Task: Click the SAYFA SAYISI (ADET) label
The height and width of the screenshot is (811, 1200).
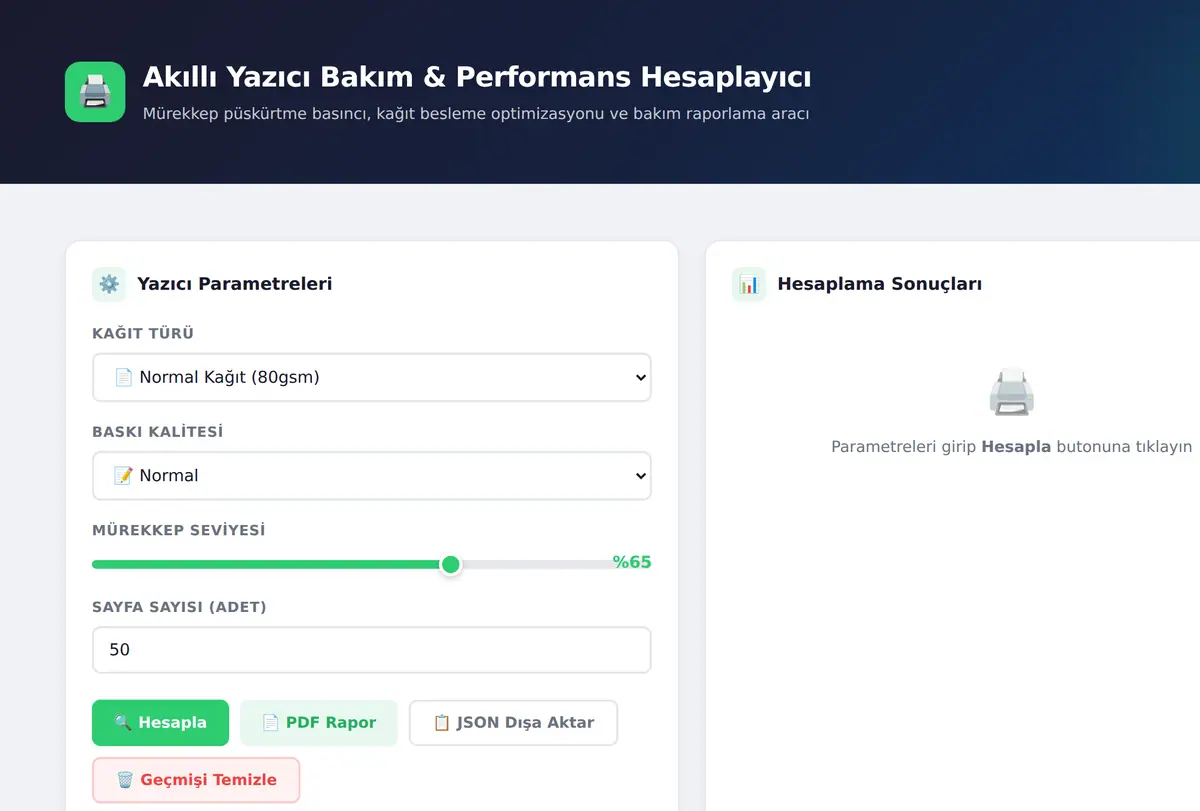Action: coord(179,607)
